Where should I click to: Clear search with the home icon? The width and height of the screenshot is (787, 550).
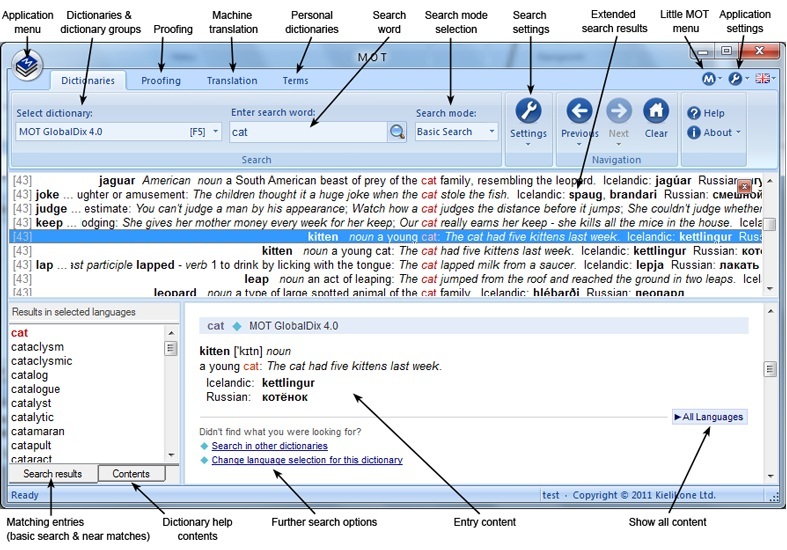(656, 111)
